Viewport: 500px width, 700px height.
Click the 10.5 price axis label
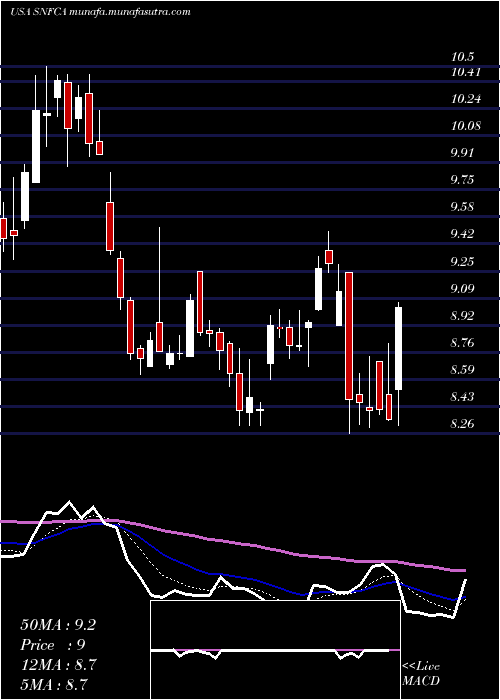[462, 57]
